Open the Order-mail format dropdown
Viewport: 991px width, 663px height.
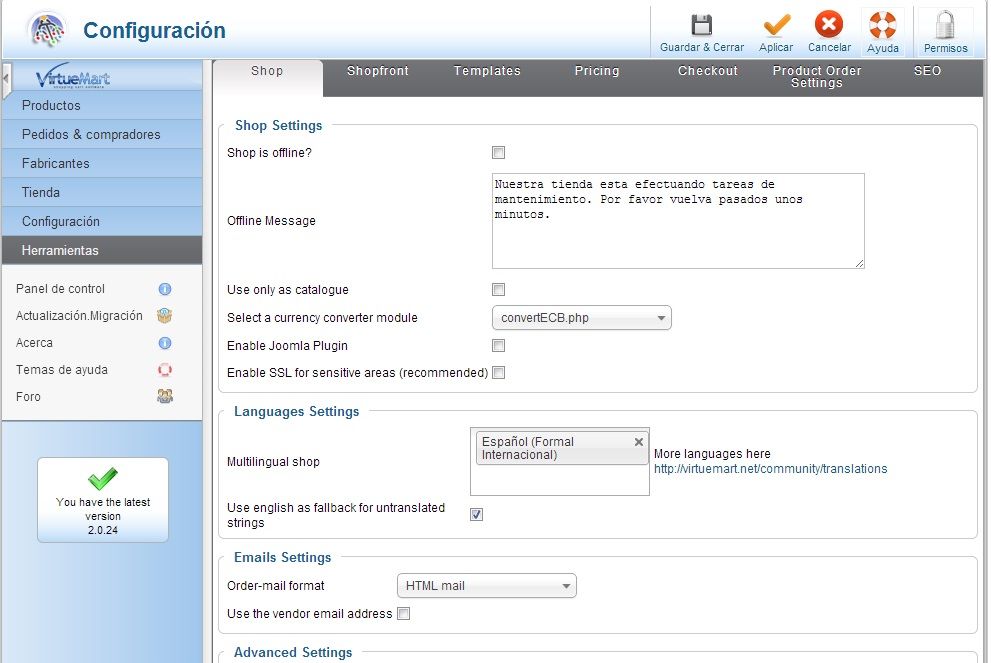(x=487, y=586)
